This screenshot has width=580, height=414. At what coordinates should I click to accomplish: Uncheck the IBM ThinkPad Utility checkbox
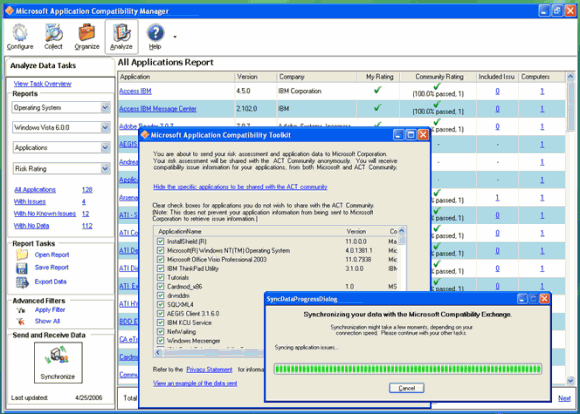(x=160, y=269)
